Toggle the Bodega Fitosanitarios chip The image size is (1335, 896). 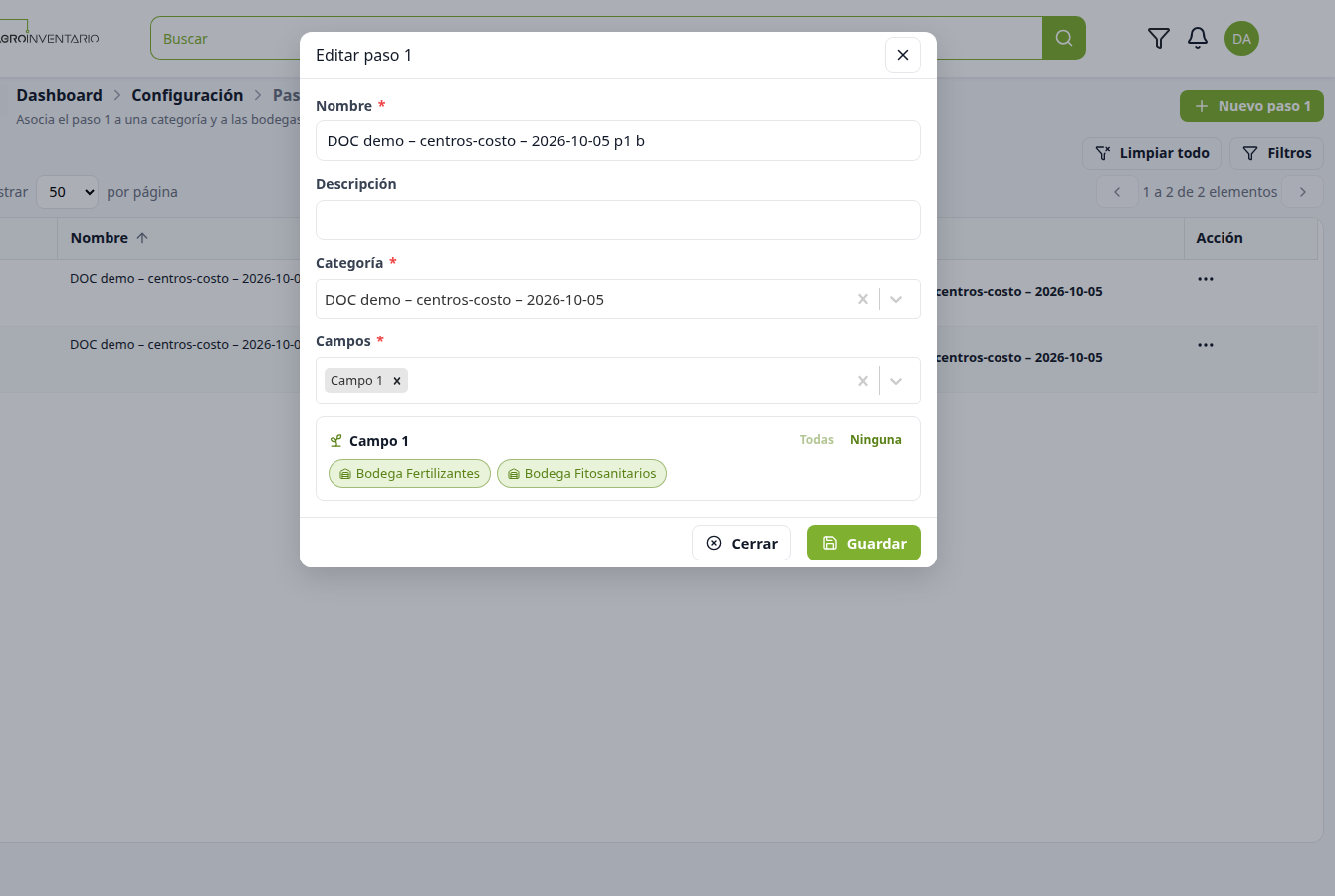pyautogui.click(x=581, y=474)
